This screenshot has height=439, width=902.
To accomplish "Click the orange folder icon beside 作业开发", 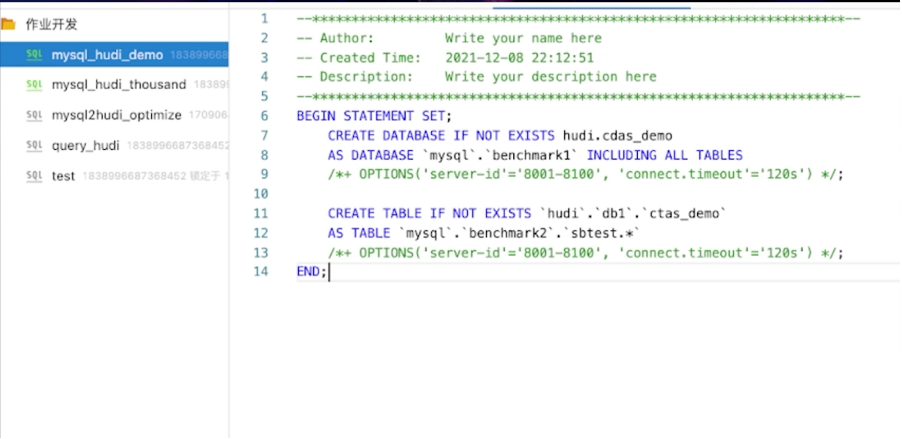I will (x=8, y=24).
